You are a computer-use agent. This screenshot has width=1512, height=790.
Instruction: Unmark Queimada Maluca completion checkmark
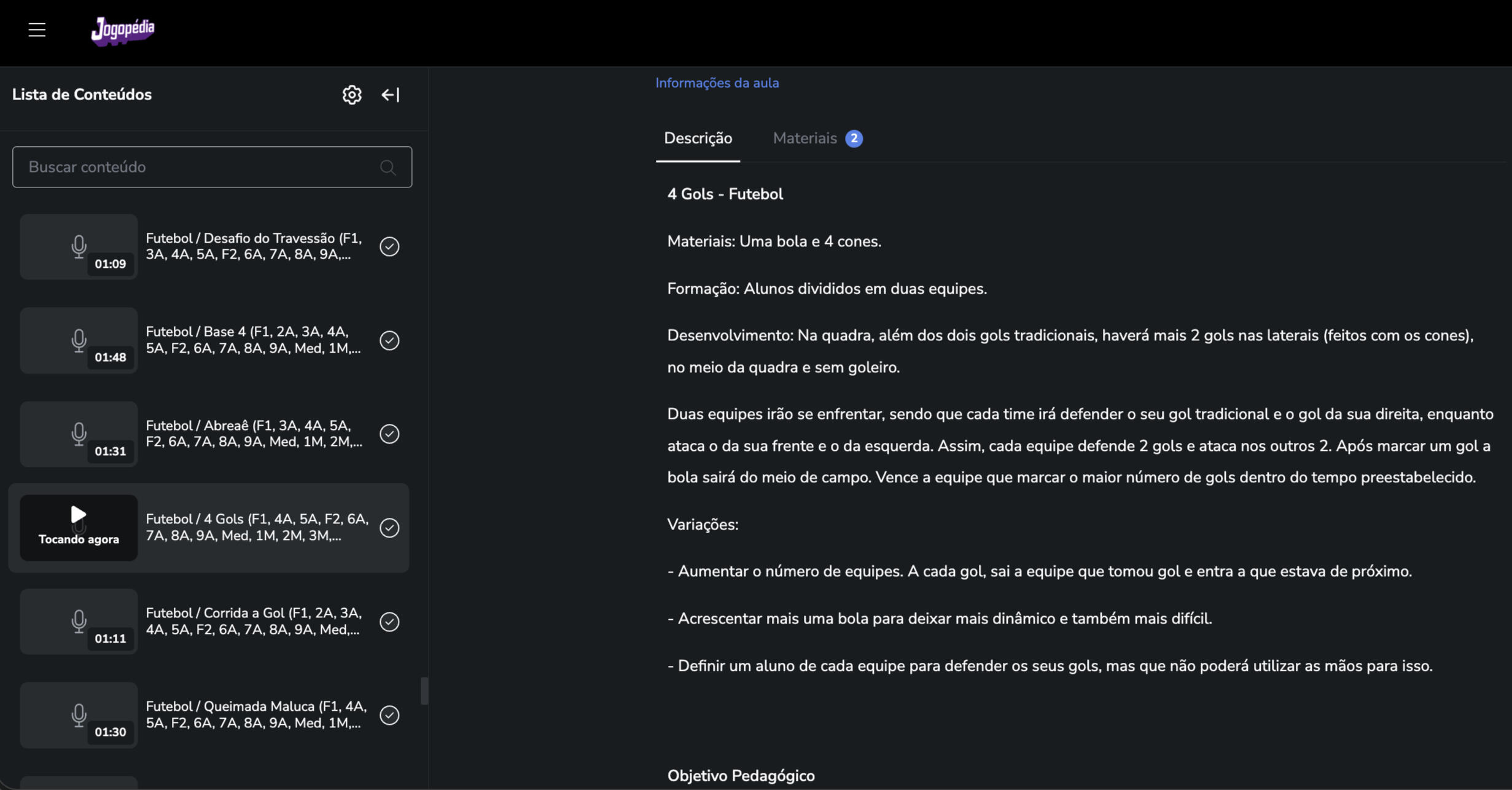(x=389, y=715)
